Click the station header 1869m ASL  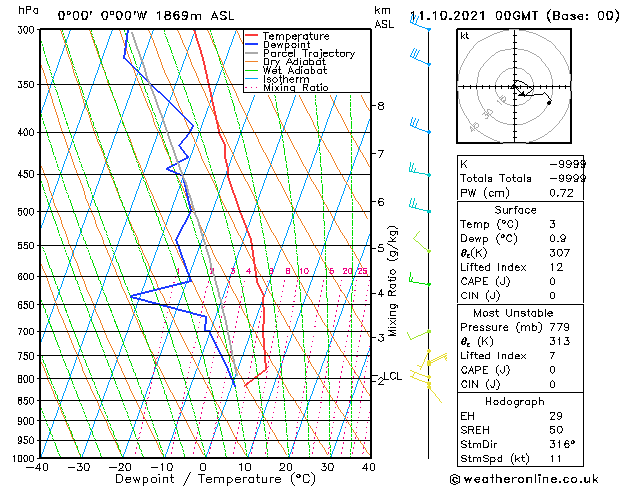pos(195,16)
